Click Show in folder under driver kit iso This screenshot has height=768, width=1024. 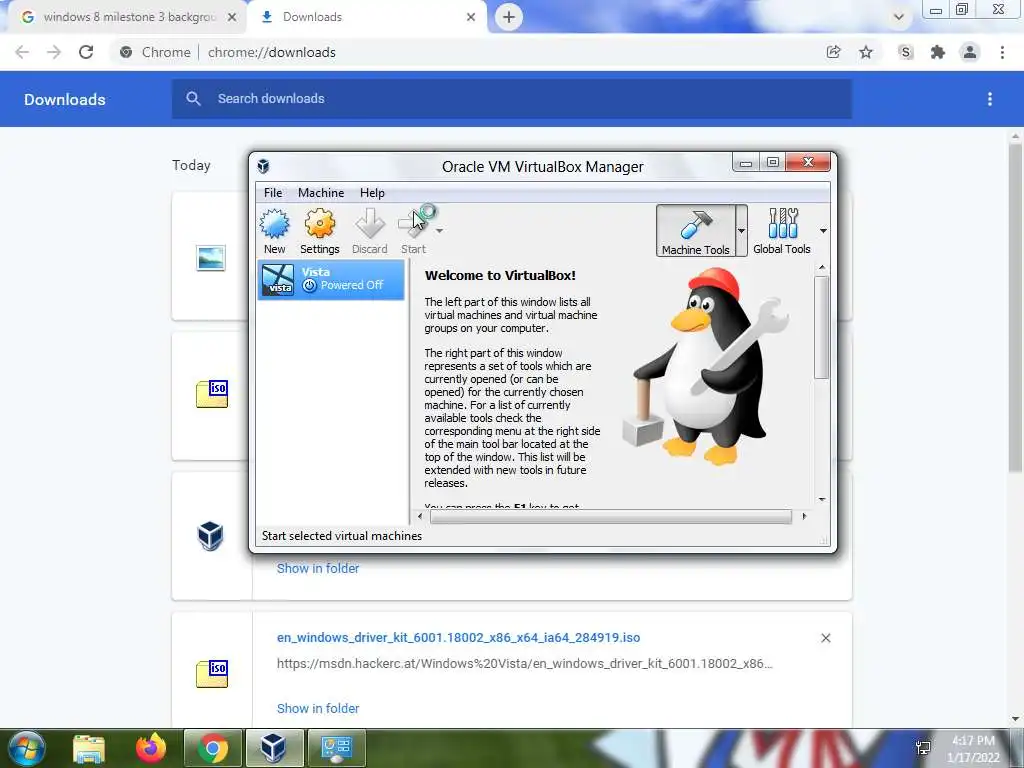pos(318,709)
